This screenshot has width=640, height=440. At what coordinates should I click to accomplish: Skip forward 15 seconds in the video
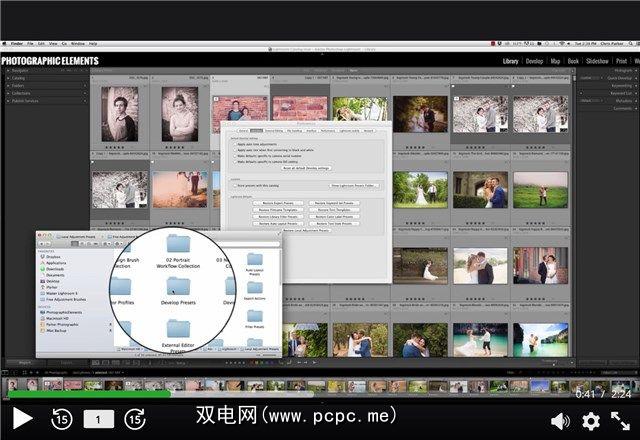(x=135, y=419)
